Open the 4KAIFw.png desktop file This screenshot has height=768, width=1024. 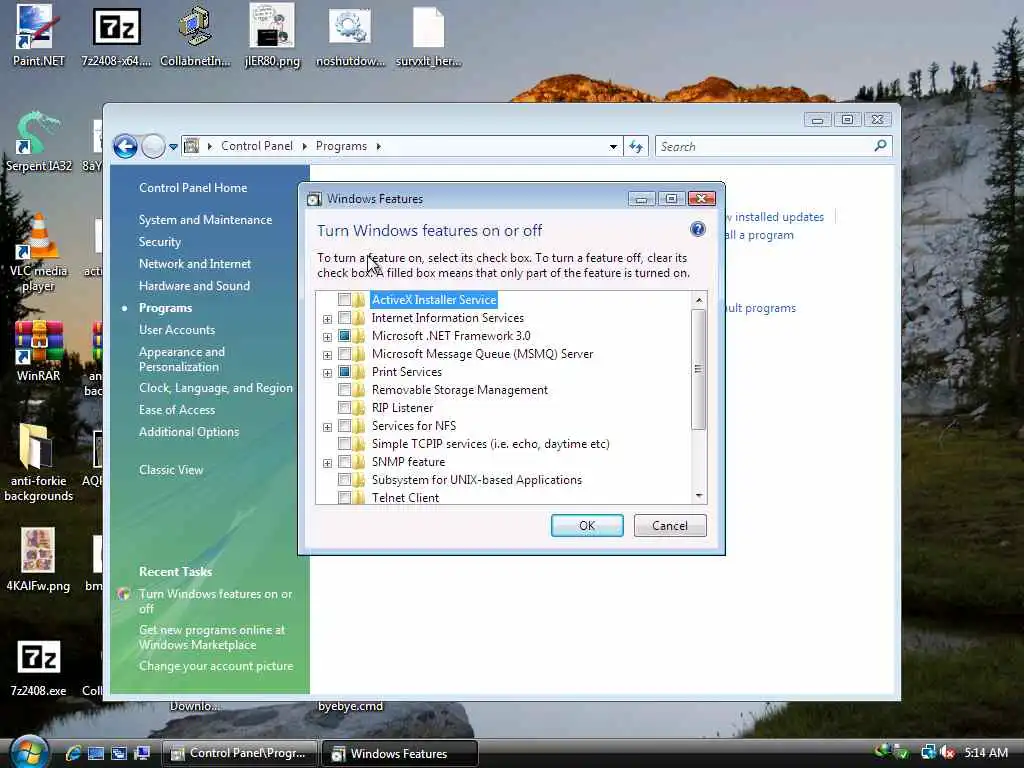pos(38,558)
